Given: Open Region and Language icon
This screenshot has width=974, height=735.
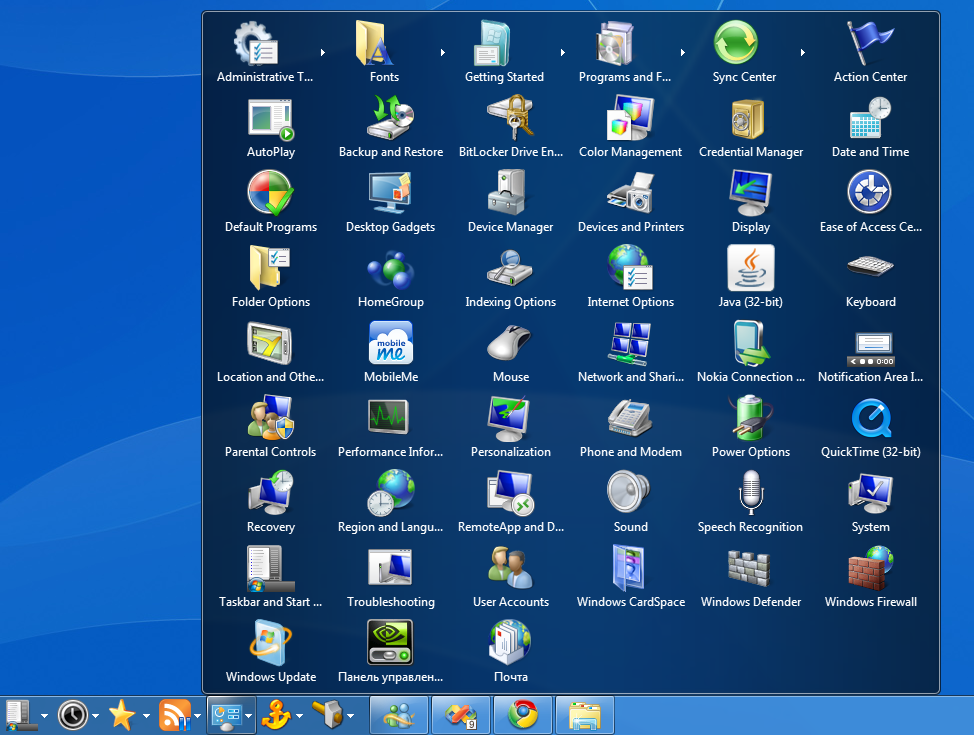Looking at the screenshot, I should [x=391, y=493].
